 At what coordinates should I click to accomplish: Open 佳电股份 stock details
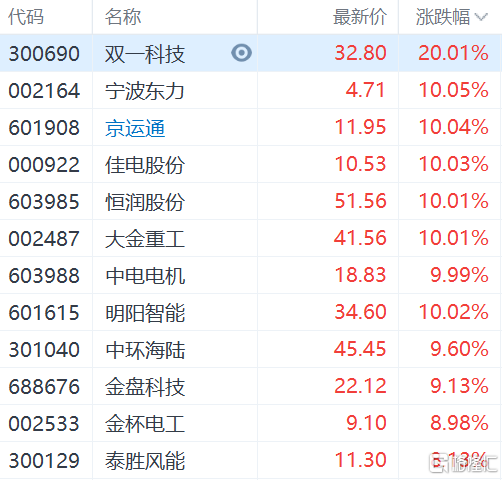click(145, 165)
